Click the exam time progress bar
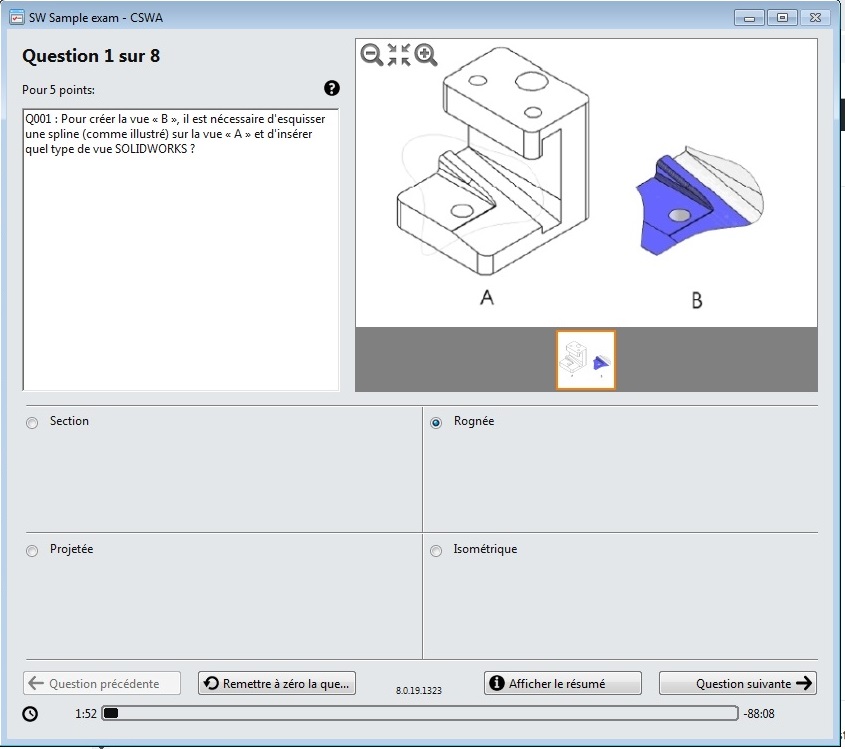845x749 pixels. tap(420, 713)
